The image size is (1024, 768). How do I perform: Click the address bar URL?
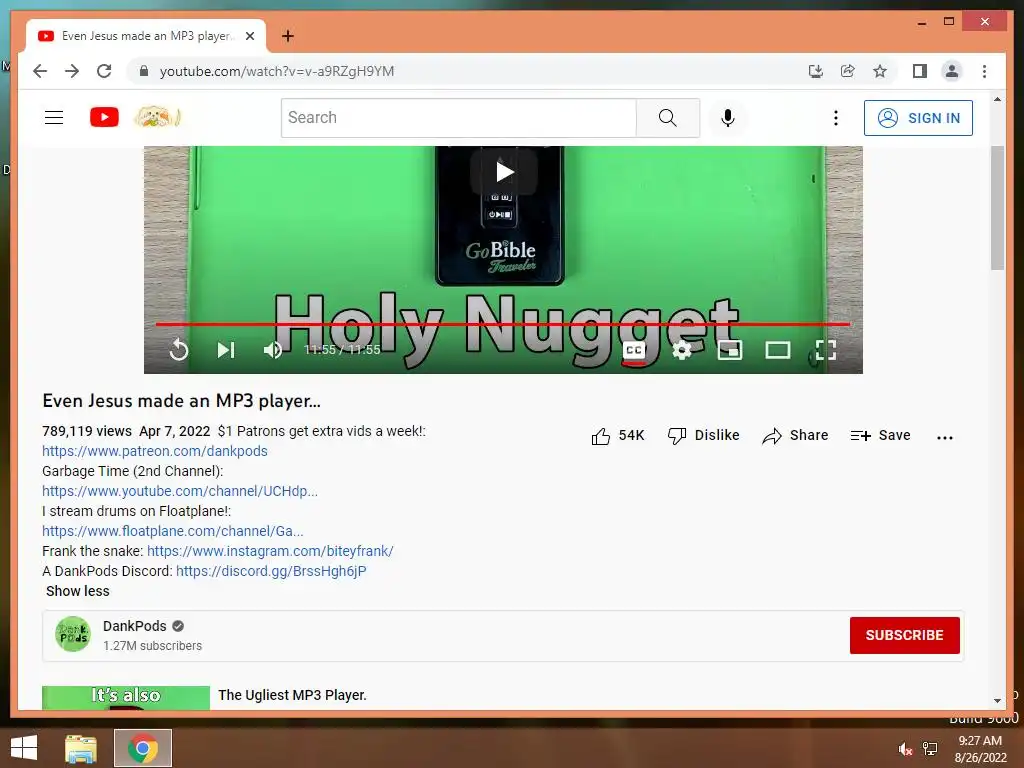[277, 71]
